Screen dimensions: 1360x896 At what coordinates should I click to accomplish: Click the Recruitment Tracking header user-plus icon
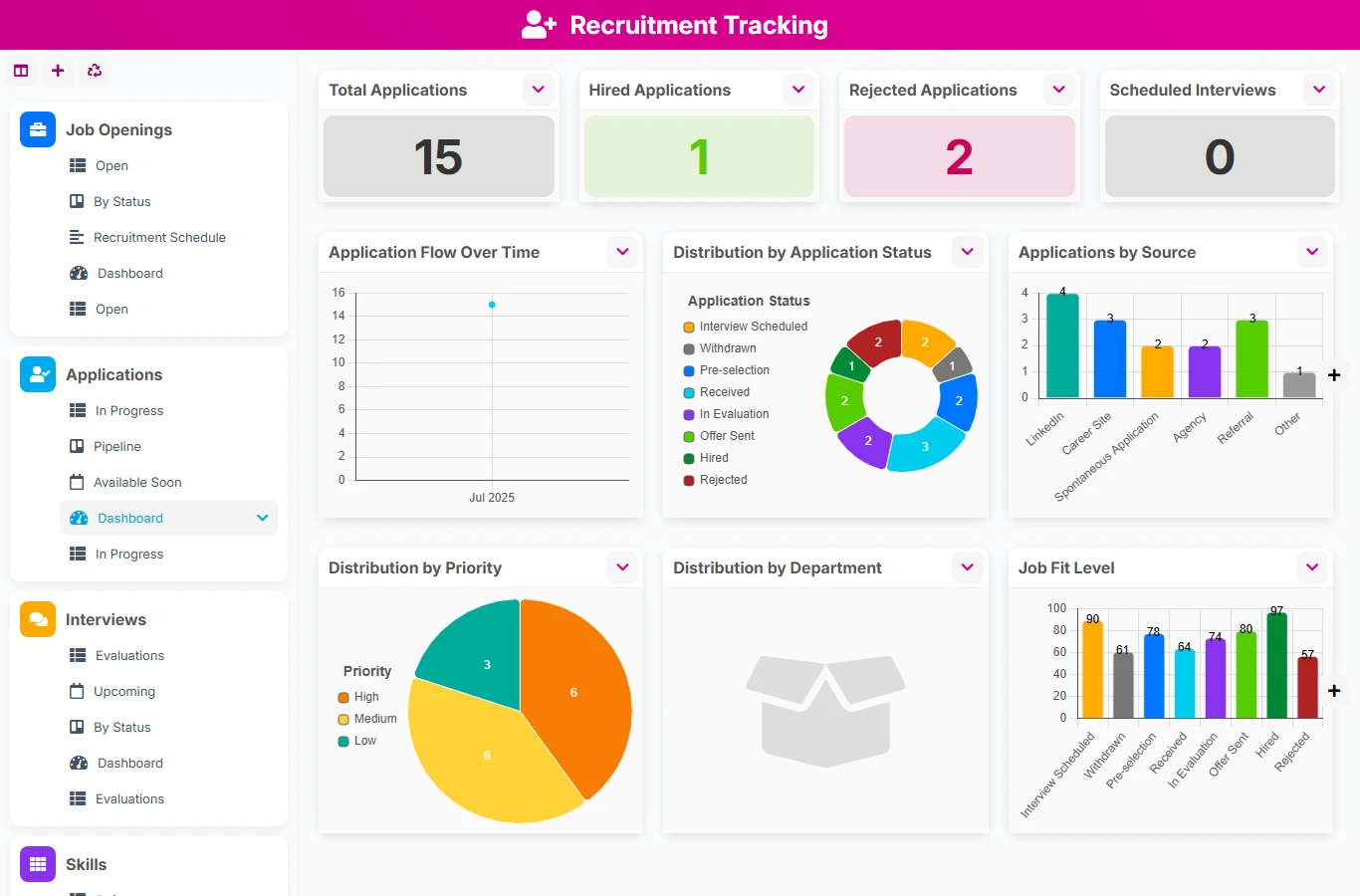coord(539,25)
